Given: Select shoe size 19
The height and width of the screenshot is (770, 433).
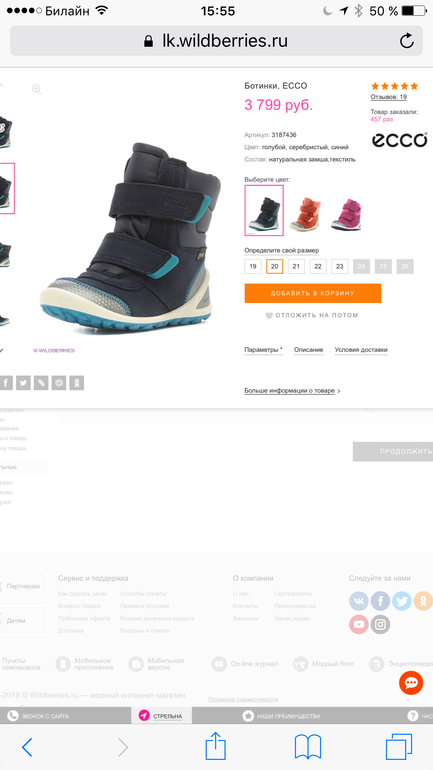Looking at the screenshot, I should pos(253,267).
